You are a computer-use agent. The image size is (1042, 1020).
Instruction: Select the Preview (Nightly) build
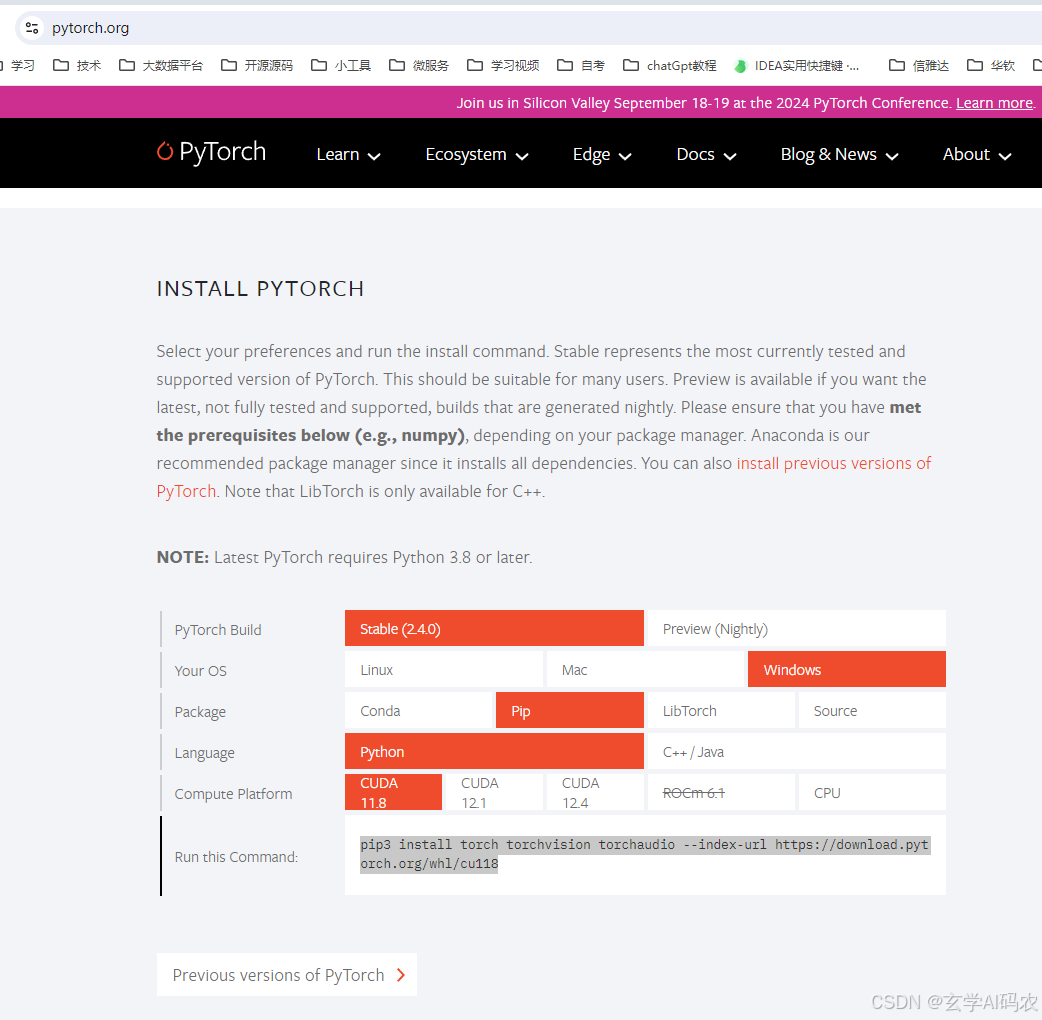point(796,629)
